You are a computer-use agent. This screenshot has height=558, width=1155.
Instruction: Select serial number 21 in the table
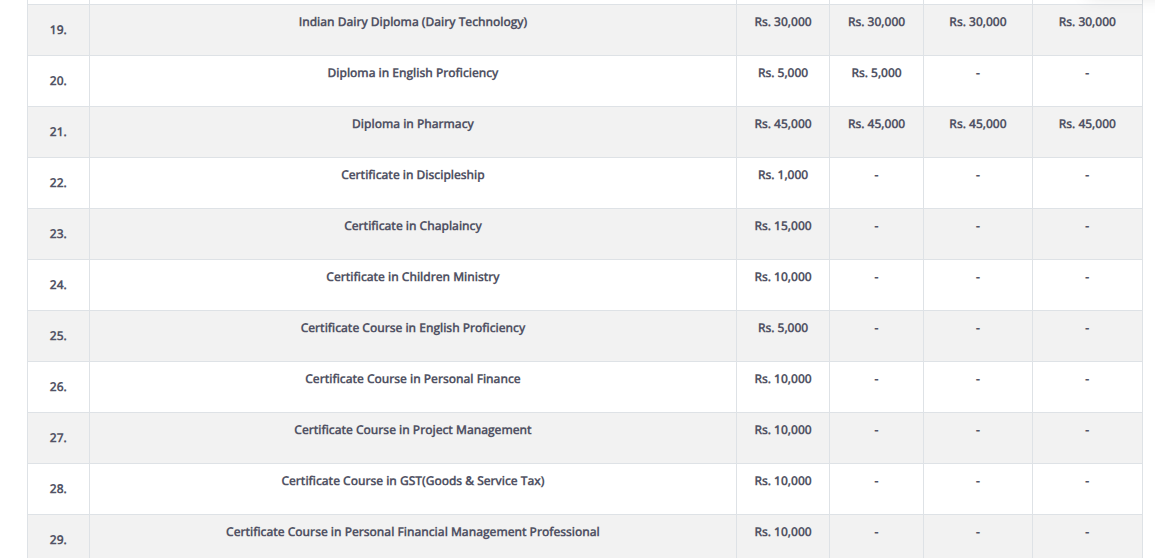(58, 132)
